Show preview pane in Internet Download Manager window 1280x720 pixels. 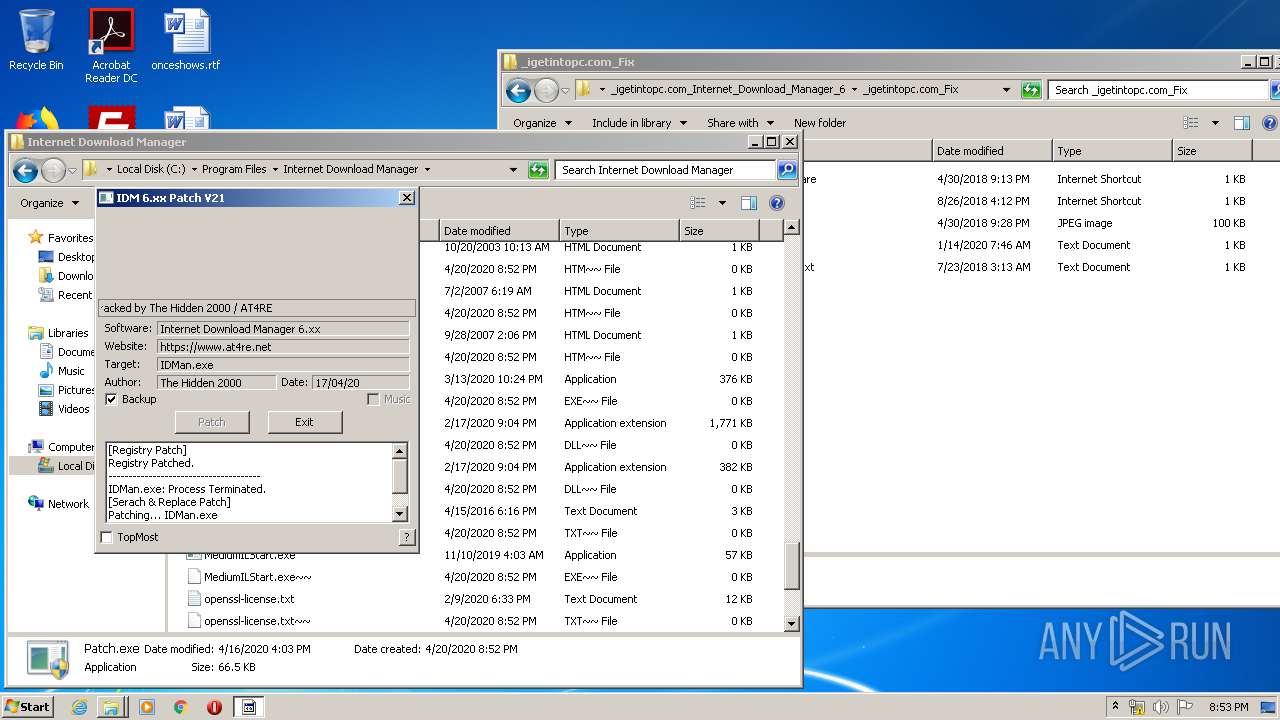[x=748, y=203]
